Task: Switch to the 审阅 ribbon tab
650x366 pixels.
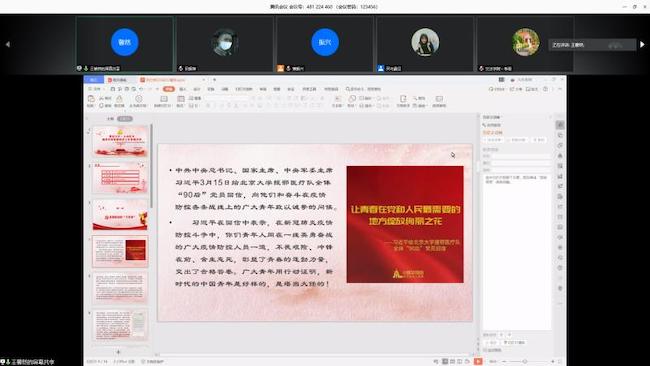Action: pyautogui.click(x=263, y=89)
